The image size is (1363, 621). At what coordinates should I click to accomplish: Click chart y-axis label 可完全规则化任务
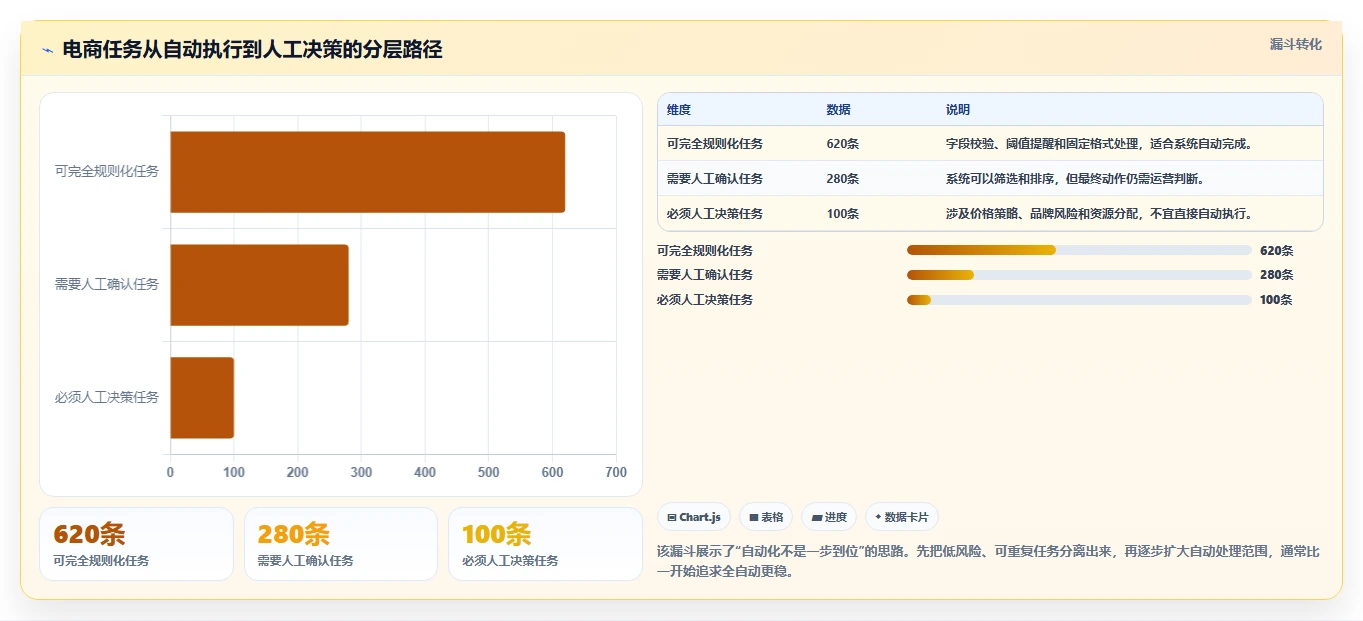(x=107, y=172)
